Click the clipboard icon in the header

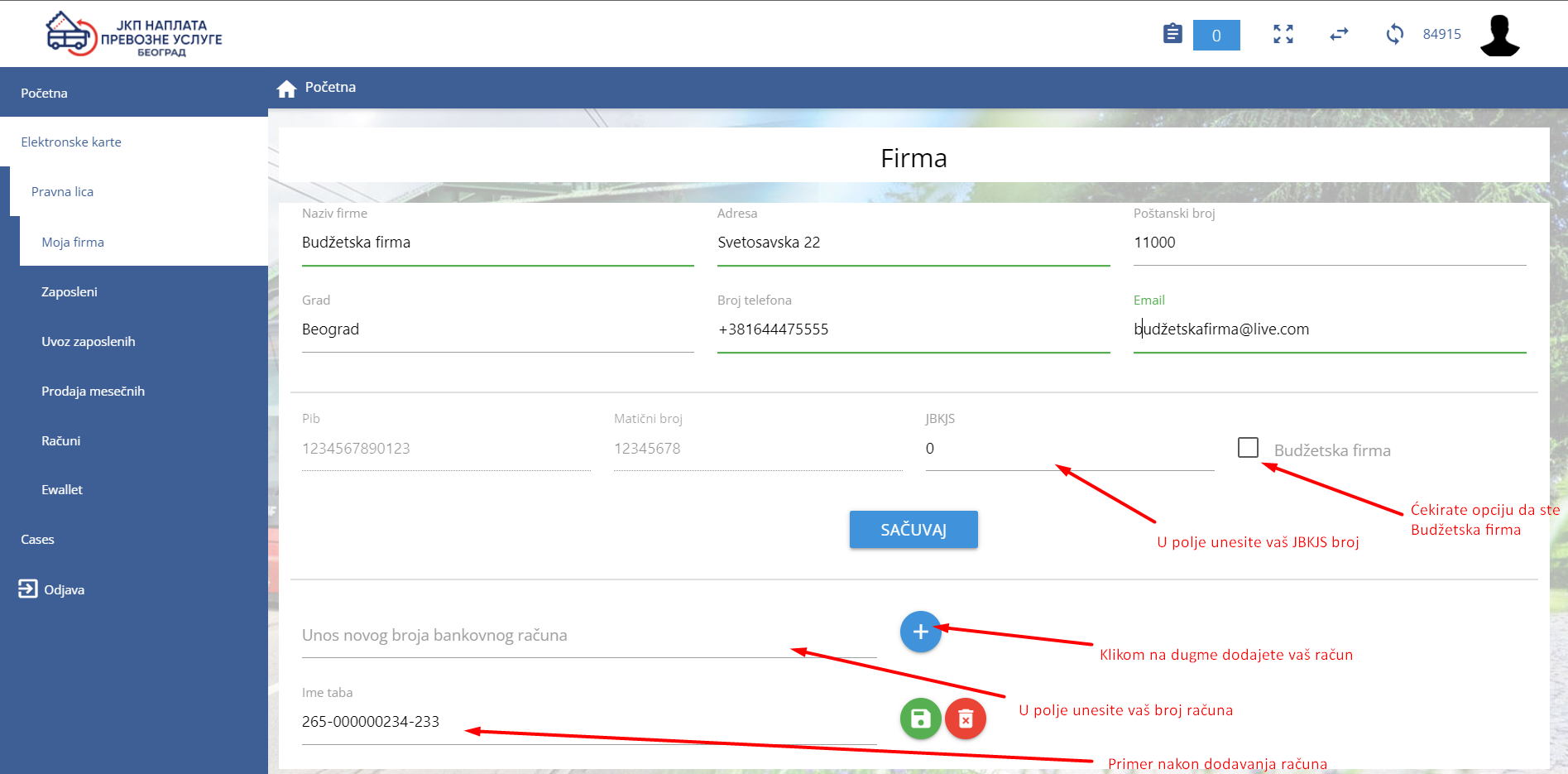(1172, 34)
